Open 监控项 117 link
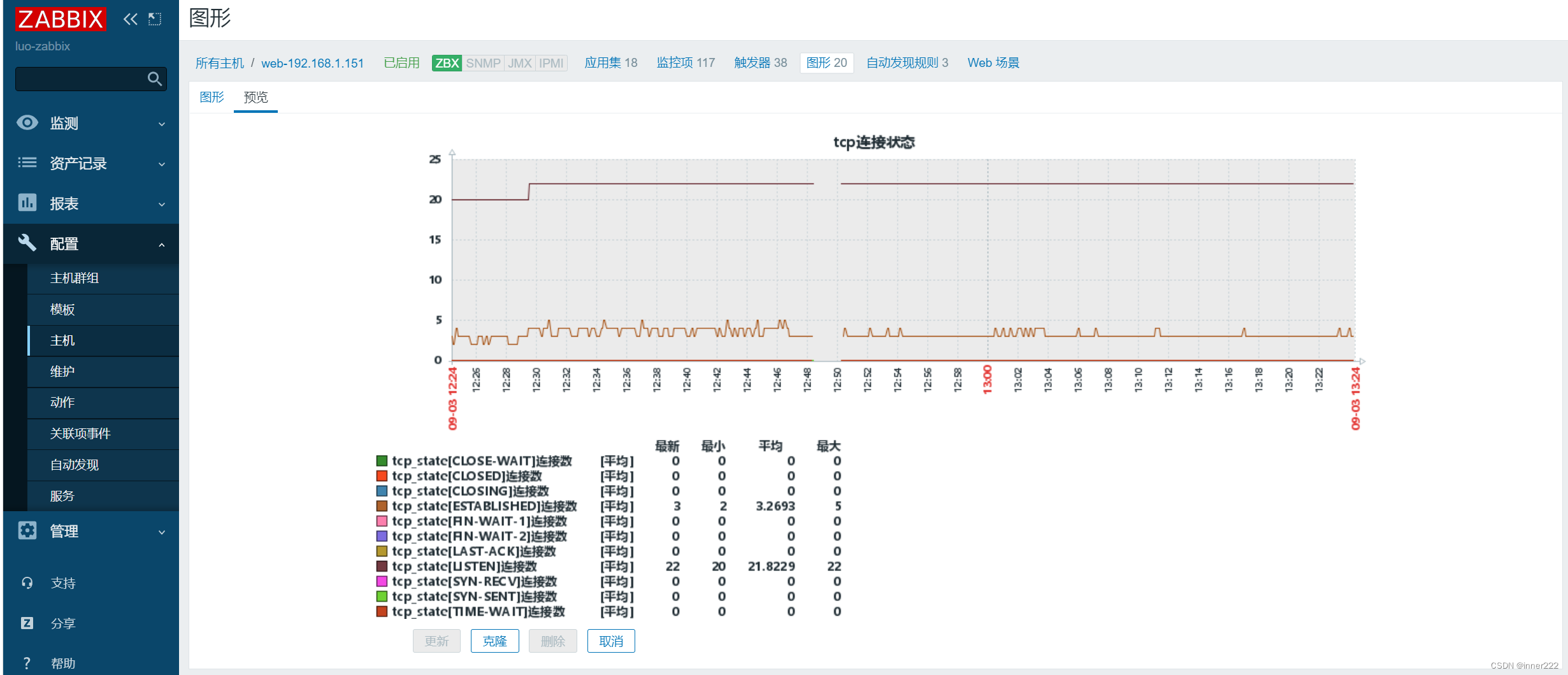The height and width of the screenshot is (675, 1568). click(686, 63)
